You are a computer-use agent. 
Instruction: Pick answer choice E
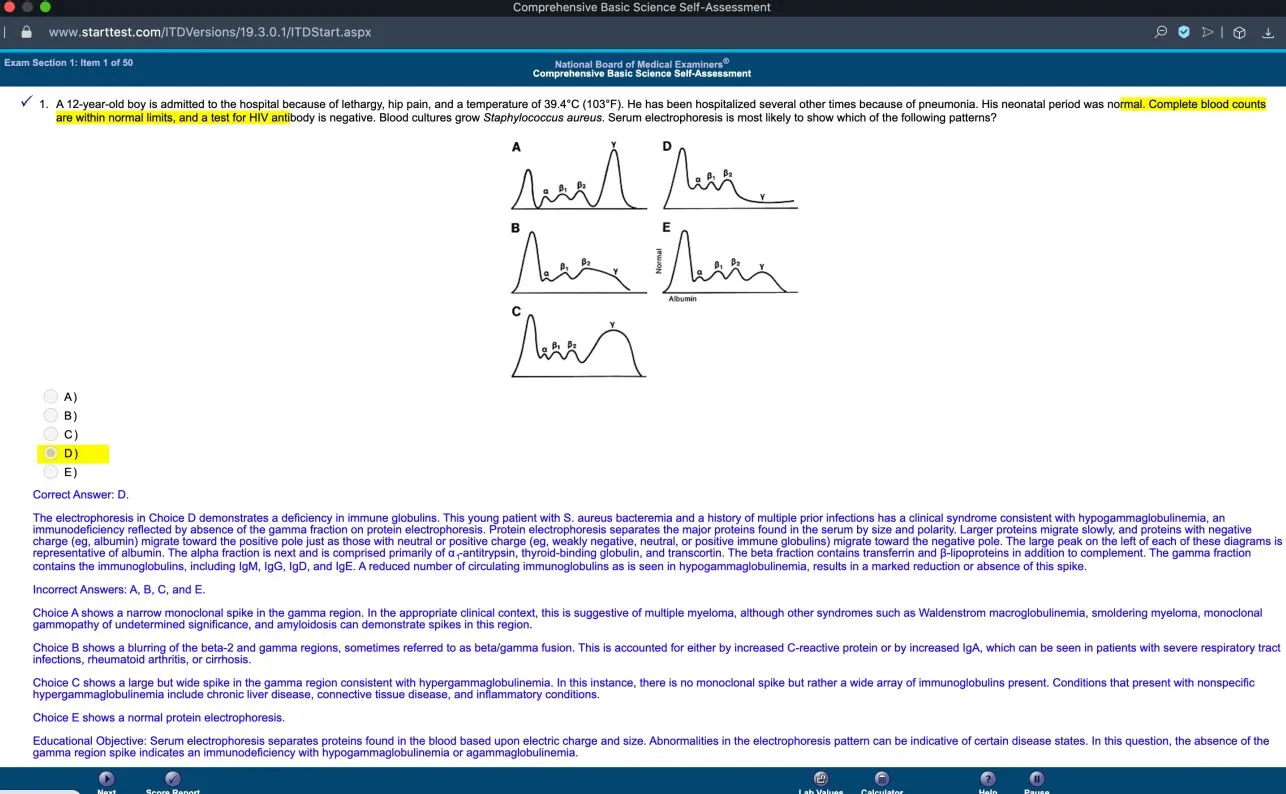[51, 472]
